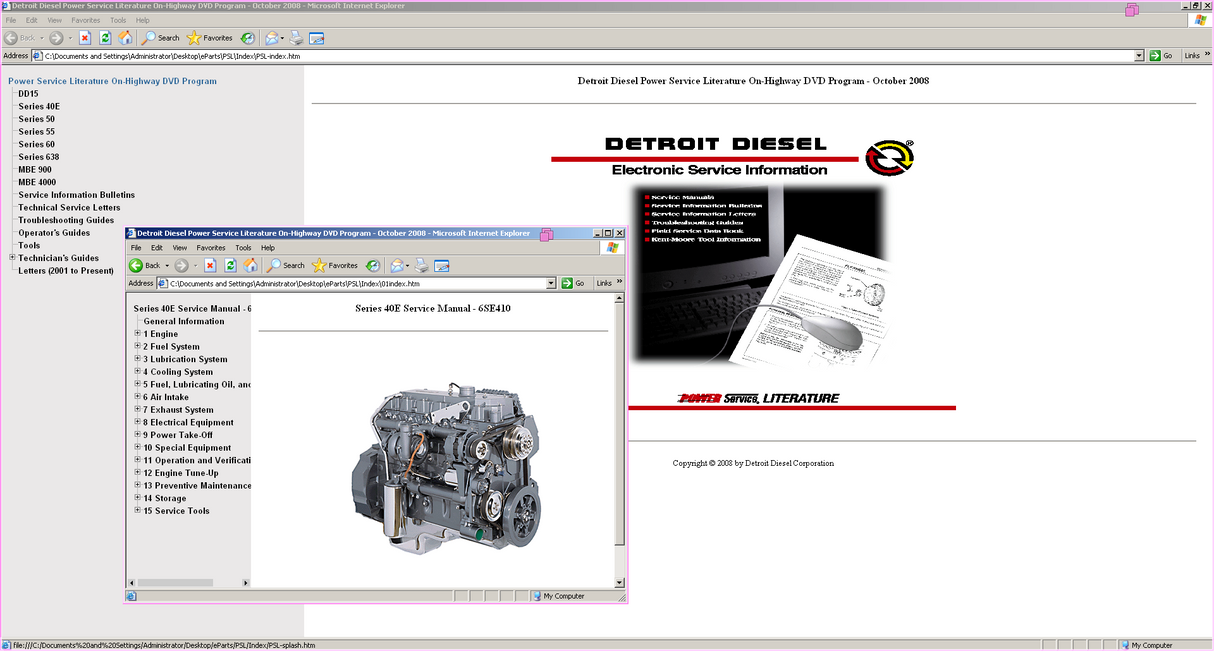Click the Edit icon at toolbar end

[x=316, y=38]
